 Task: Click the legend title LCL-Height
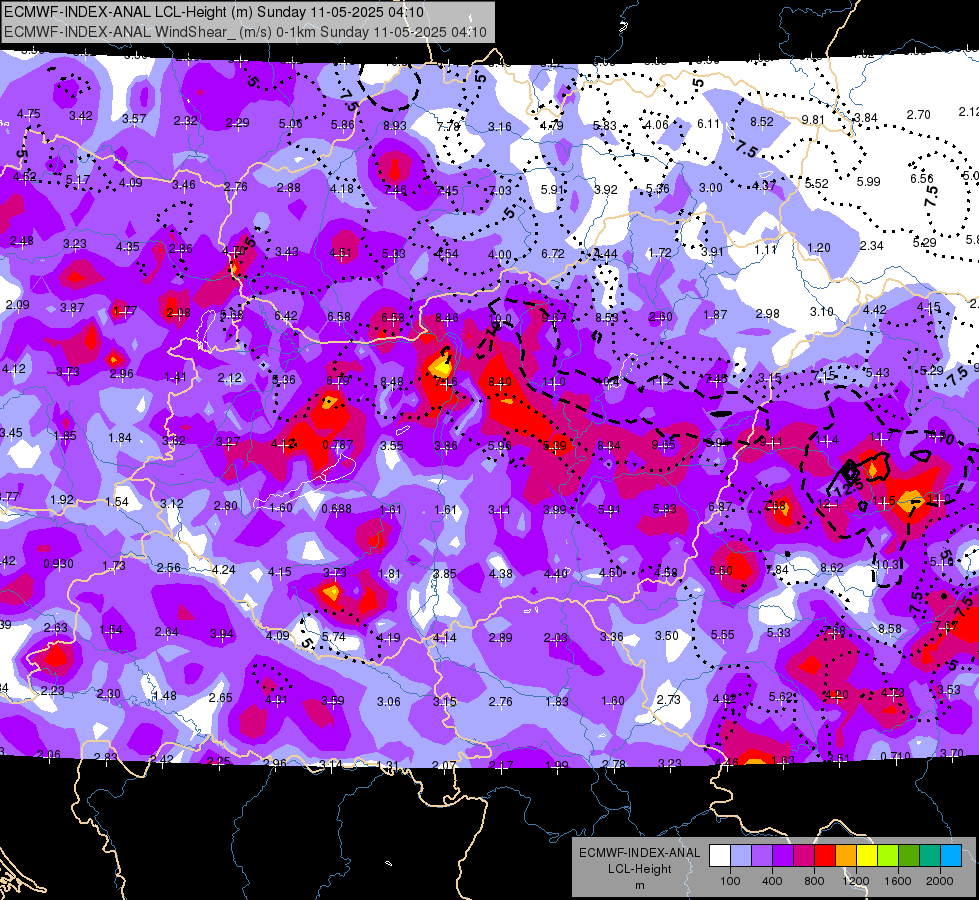[x=639, y=869]
